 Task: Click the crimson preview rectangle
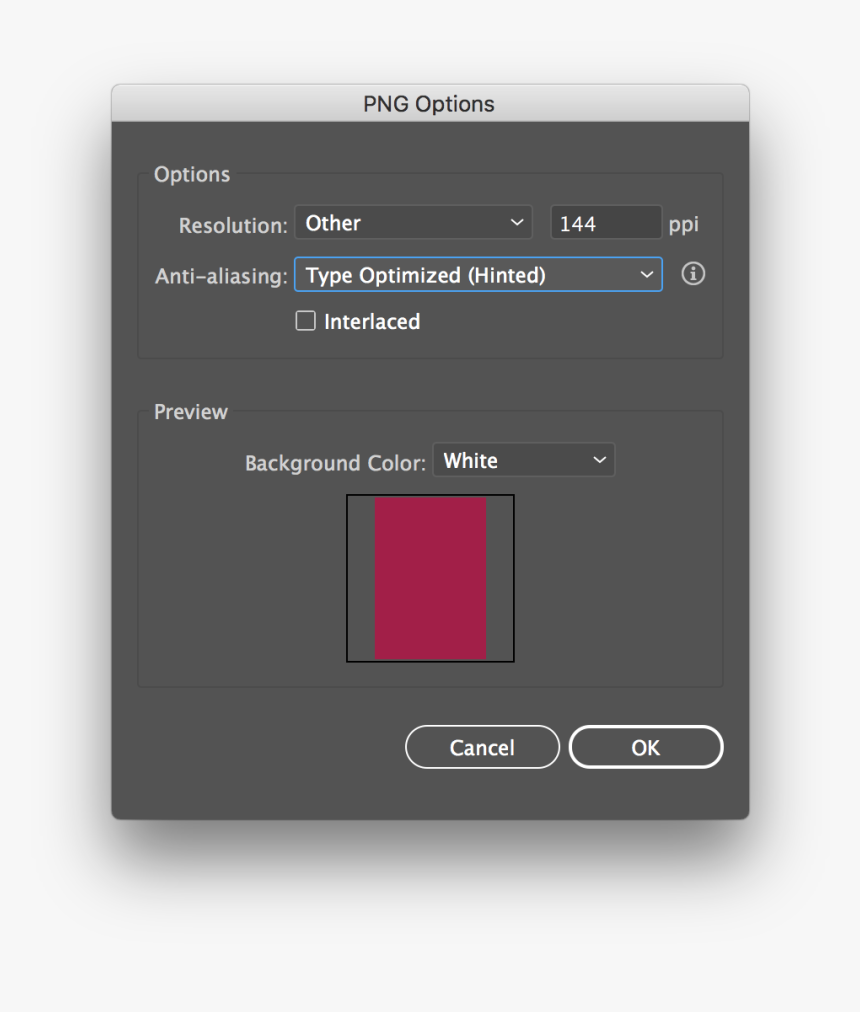point(430,578)
